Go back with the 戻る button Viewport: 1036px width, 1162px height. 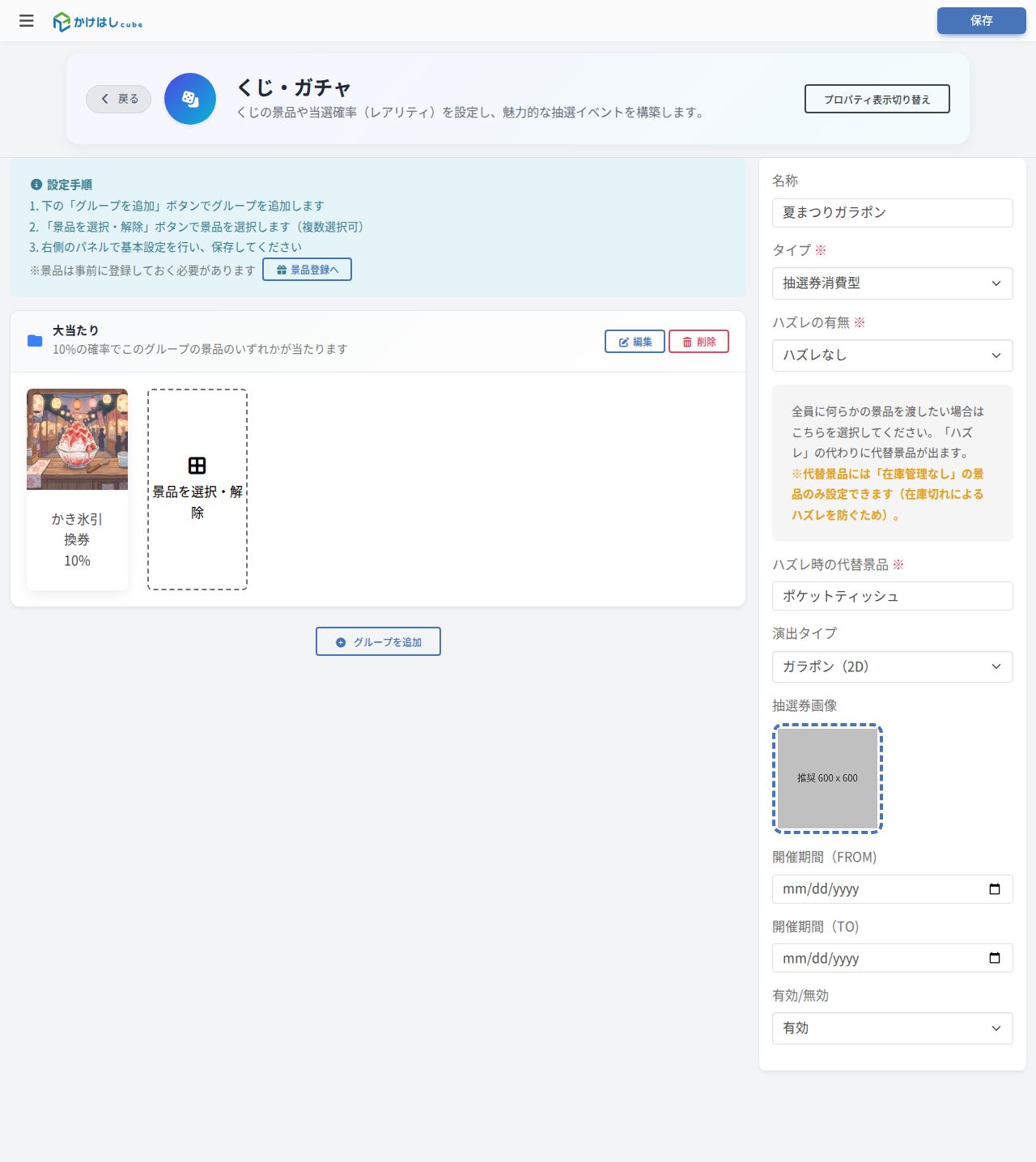[x=118, y=99]
